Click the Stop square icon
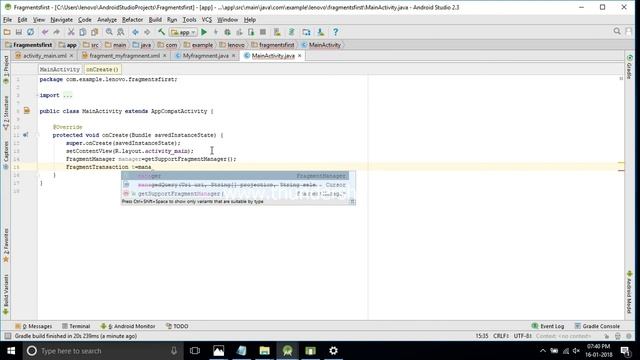 click(263, 32)
